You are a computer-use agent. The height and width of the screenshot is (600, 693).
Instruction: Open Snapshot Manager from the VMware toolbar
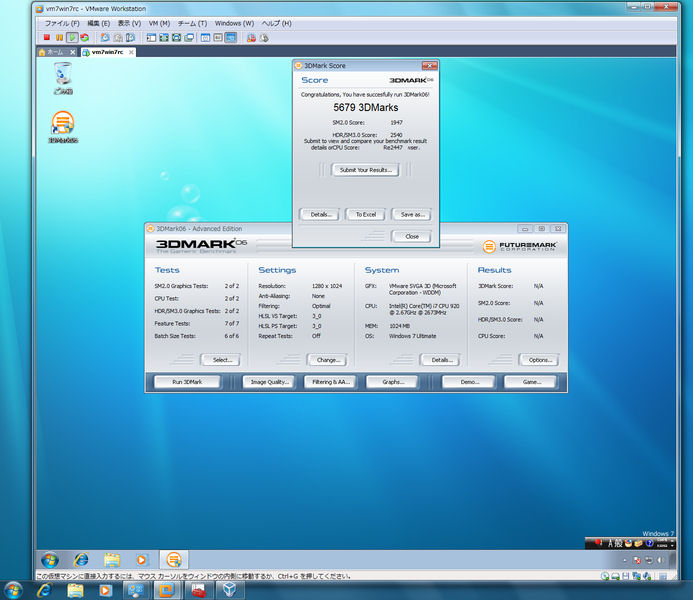point(130,38)
